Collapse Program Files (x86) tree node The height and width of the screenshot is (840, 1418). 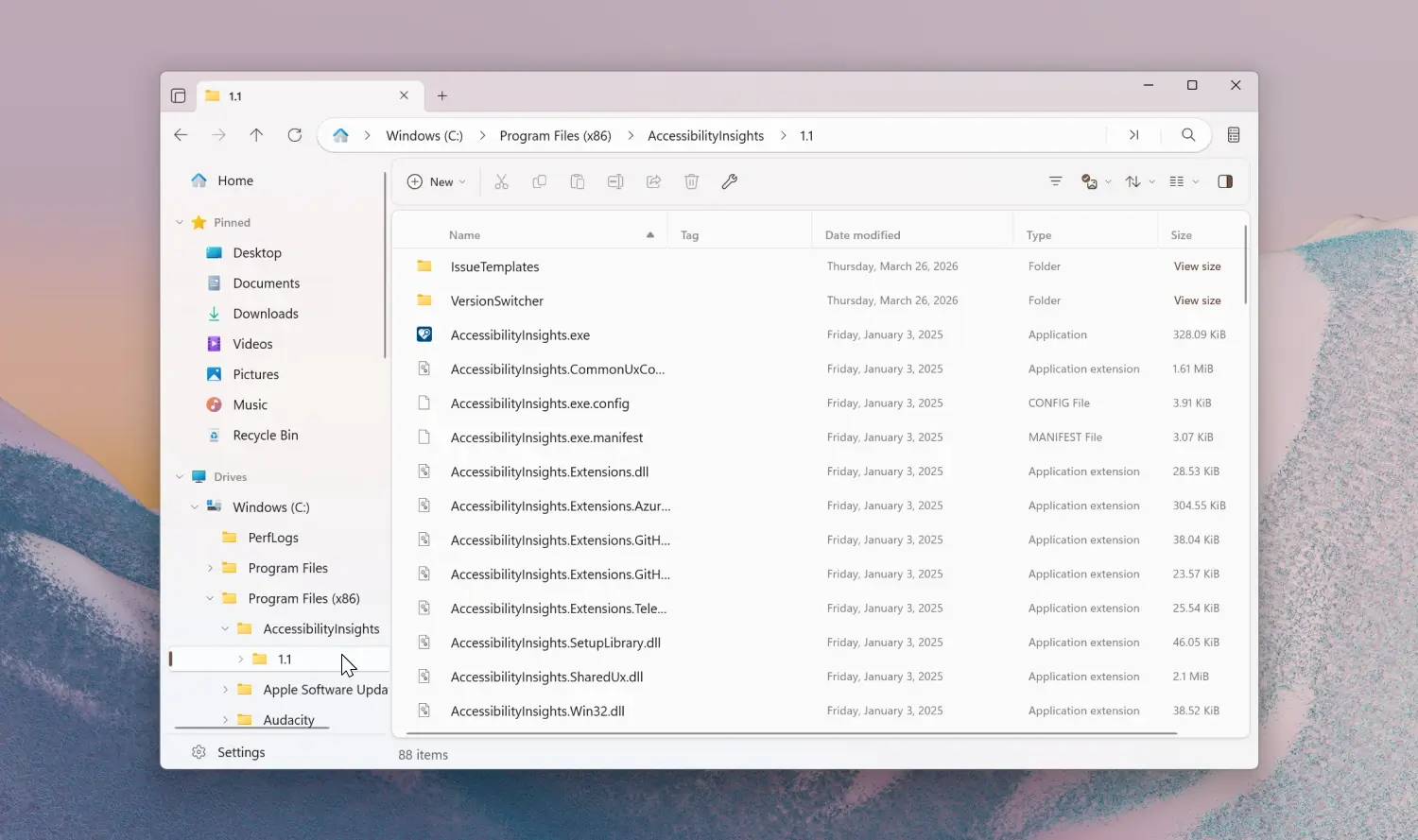click(x=210, y=598)
